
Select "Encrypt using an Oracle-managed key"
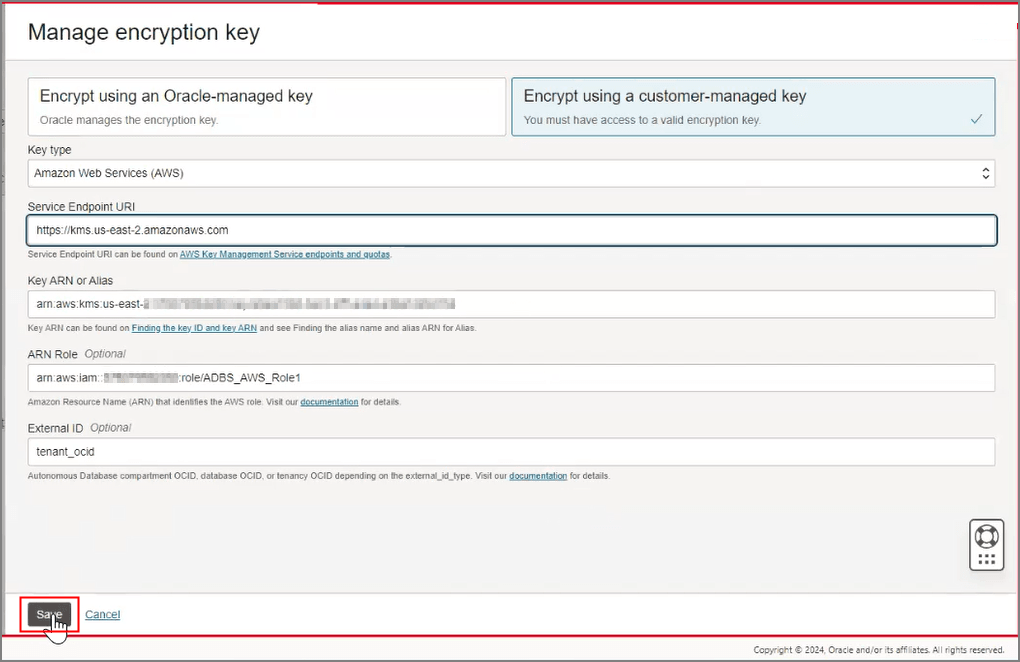(x=265, y=106)
